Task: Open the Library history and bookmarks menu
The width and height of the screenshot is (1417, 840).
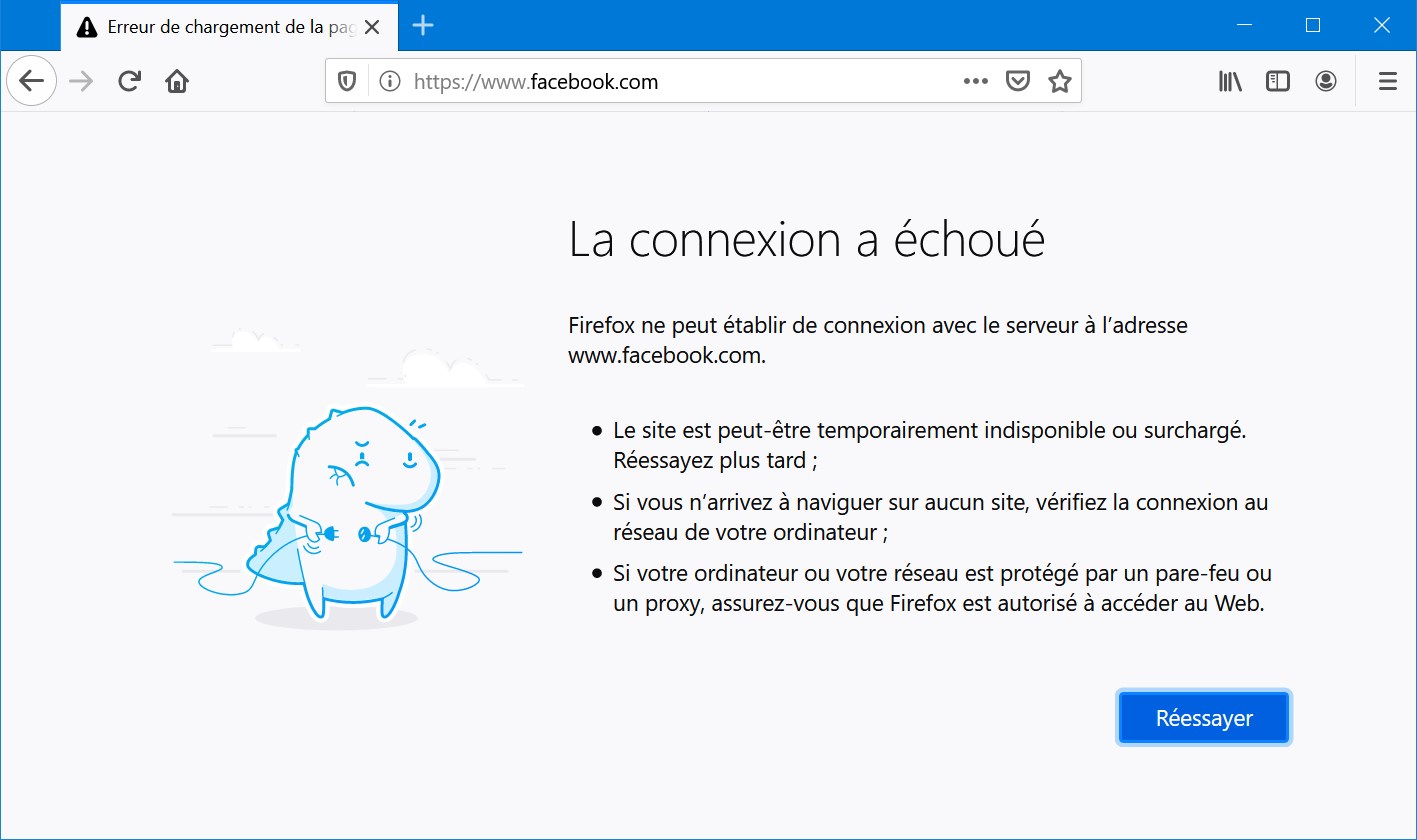Action: (1230, 82)
